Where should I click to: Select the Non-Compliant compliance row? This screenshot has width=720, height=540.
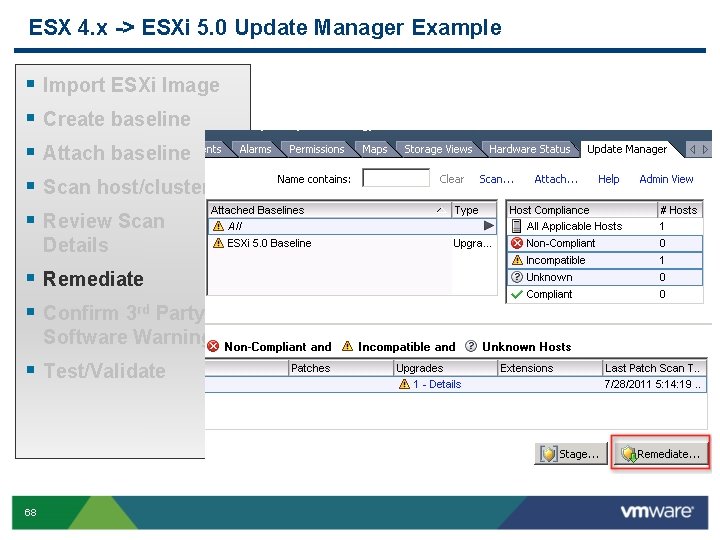[605, 243]
